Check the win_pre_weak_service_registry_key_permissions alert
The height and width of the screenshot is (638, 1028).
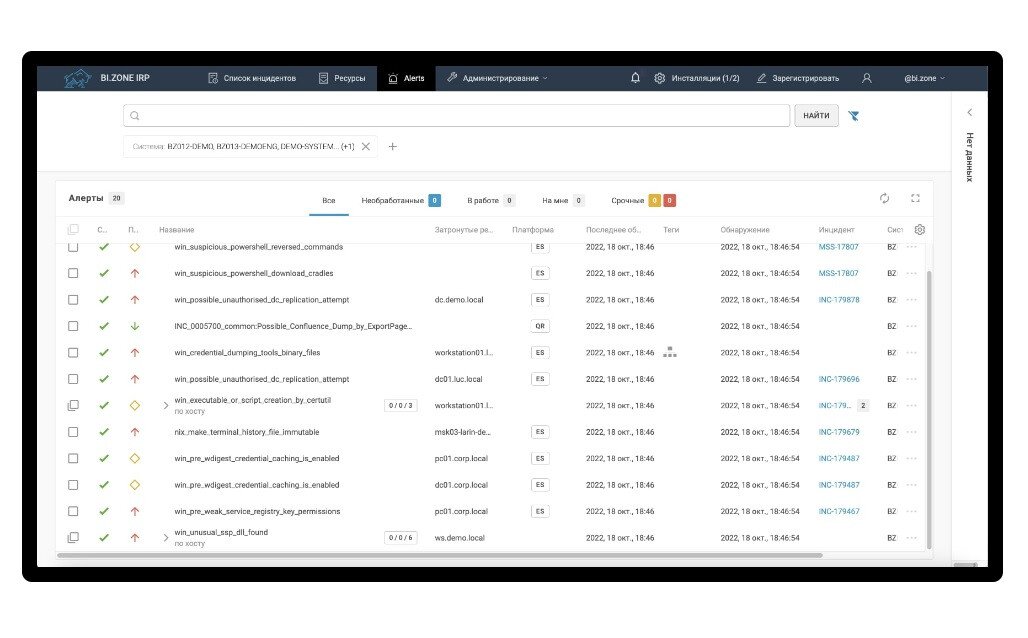click(x=73, y=511)
